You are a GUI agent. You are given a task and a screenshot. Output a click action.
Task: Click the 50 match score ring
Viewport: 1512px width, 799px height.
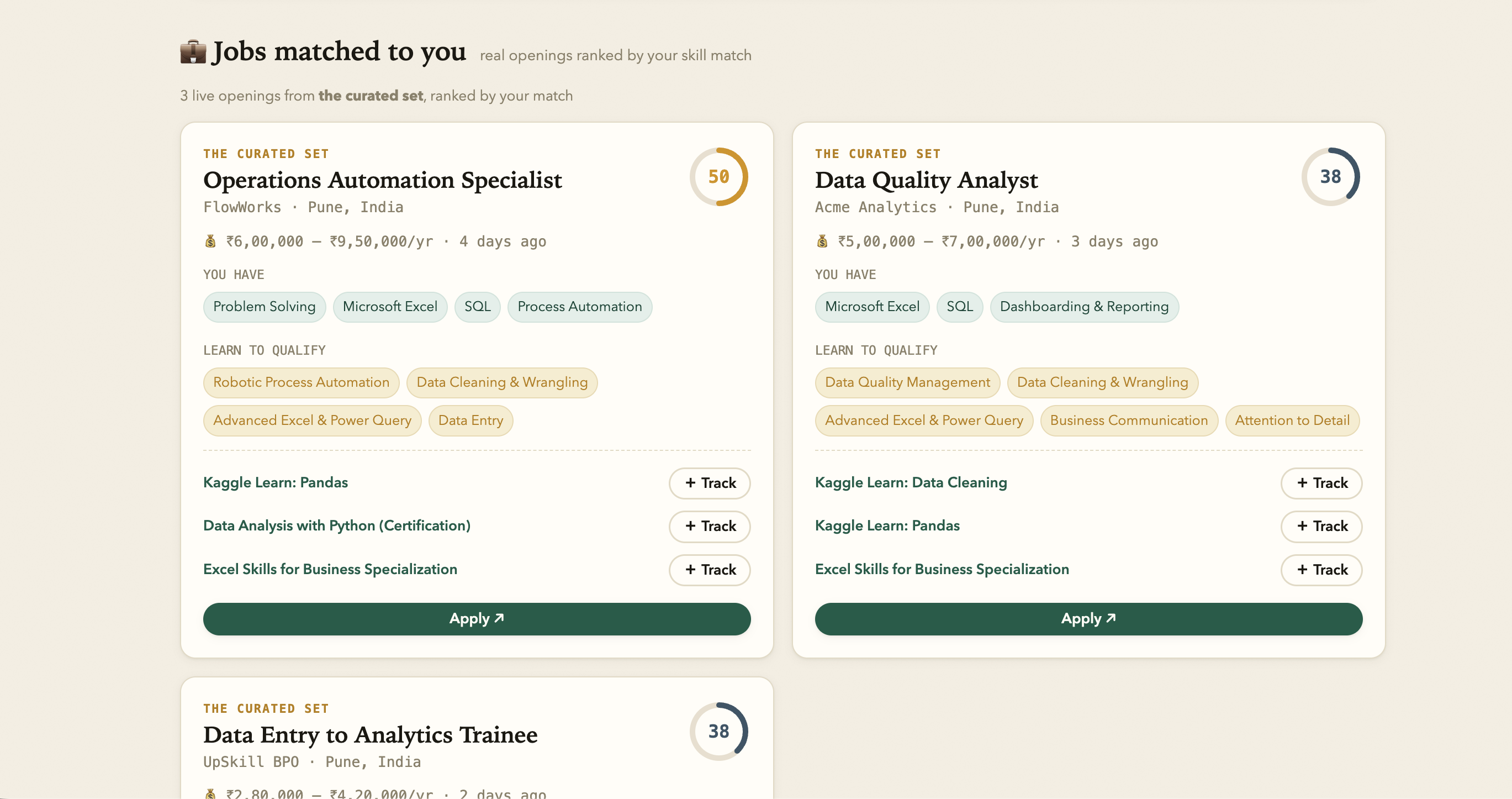(x=718, y=177)
